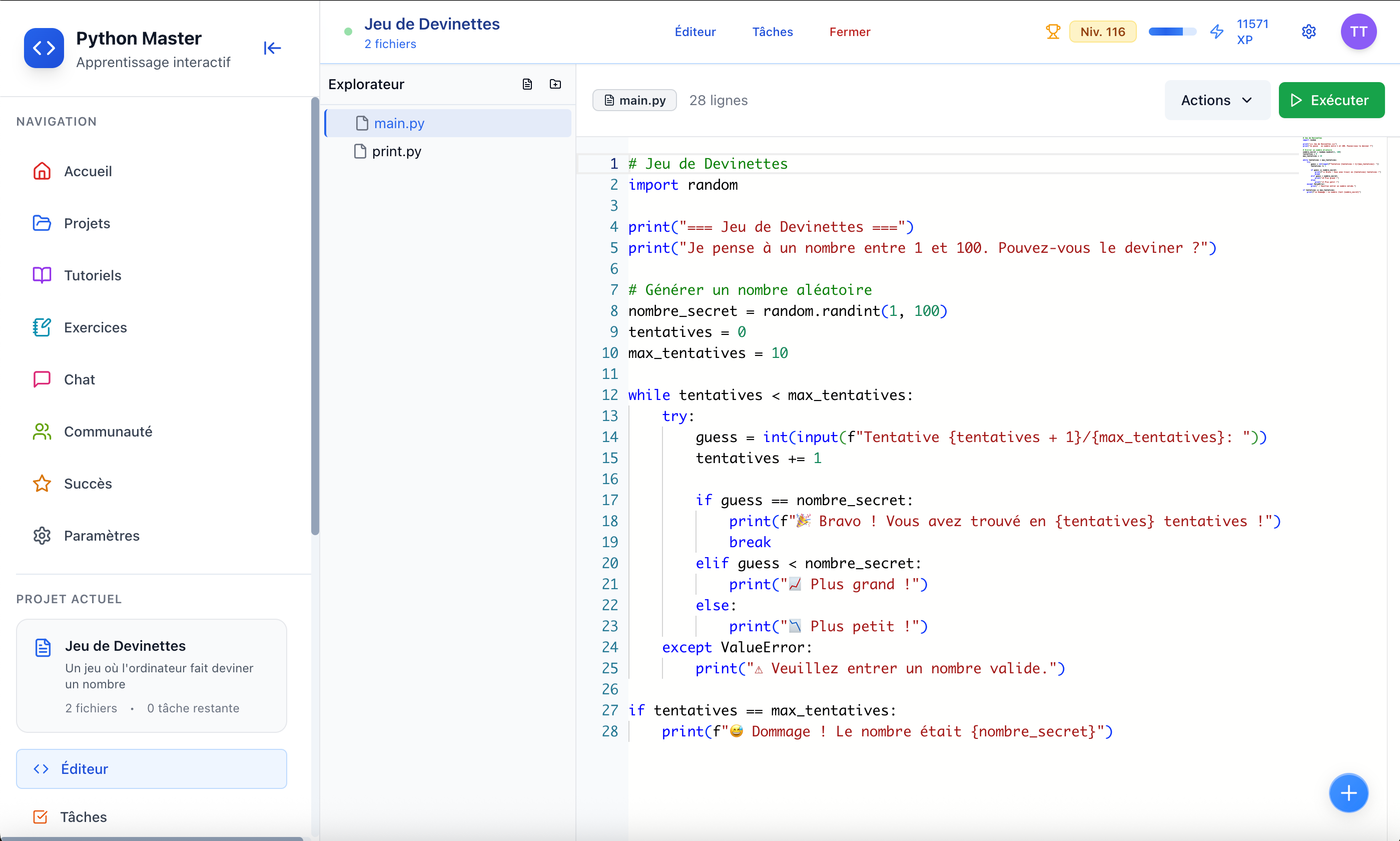Viewport: 1400px width, 841px height.
Task: Click the Exercices notebook pencil icon
Action: coord(42,327)
